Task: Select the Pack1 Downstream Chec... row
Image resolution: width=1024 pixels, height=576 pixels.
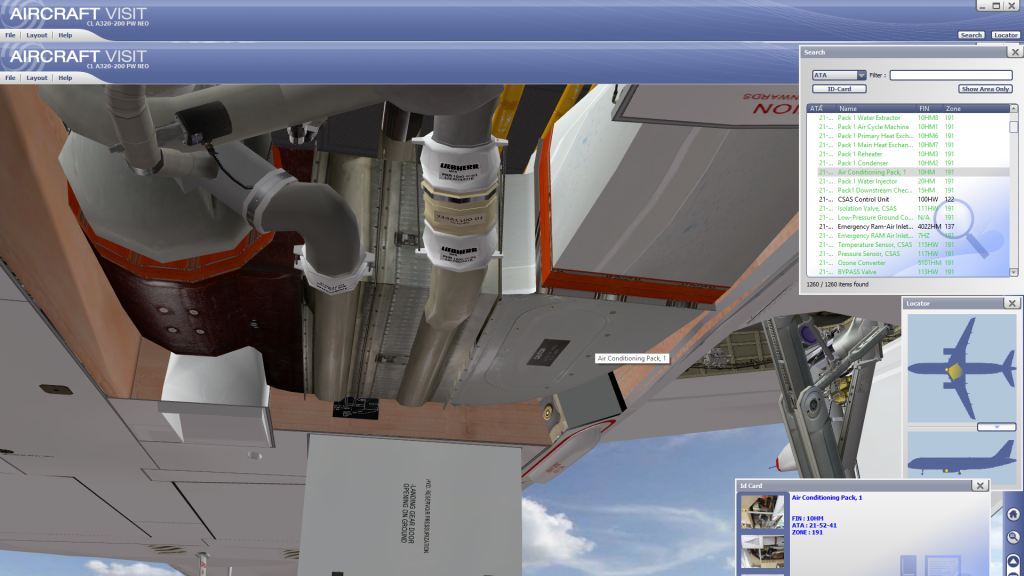Action: pos(908,191)
